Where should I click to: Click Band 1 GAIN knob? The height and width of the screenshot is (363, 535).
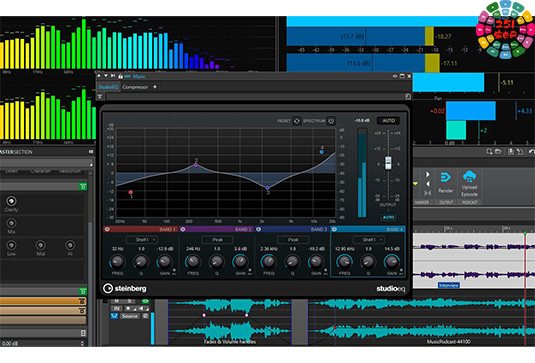(164, 262)
